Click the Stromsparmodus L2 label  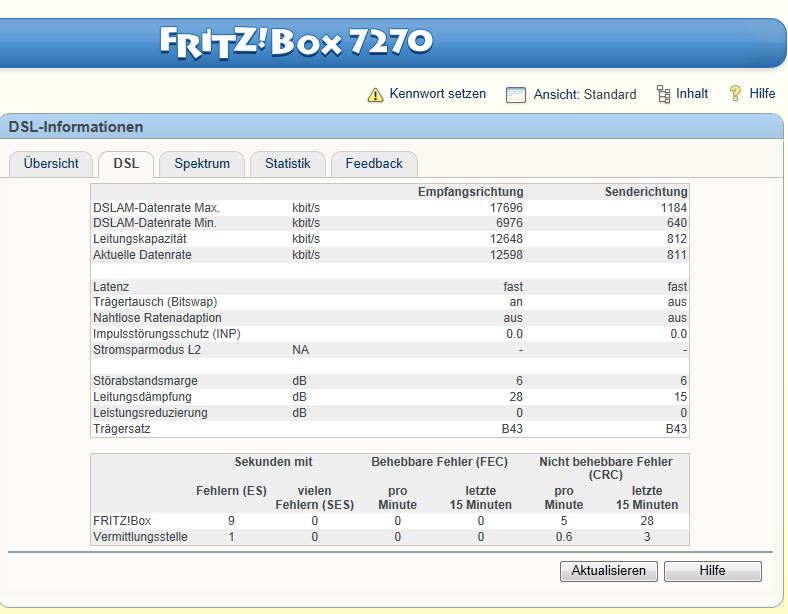(147, 350)
